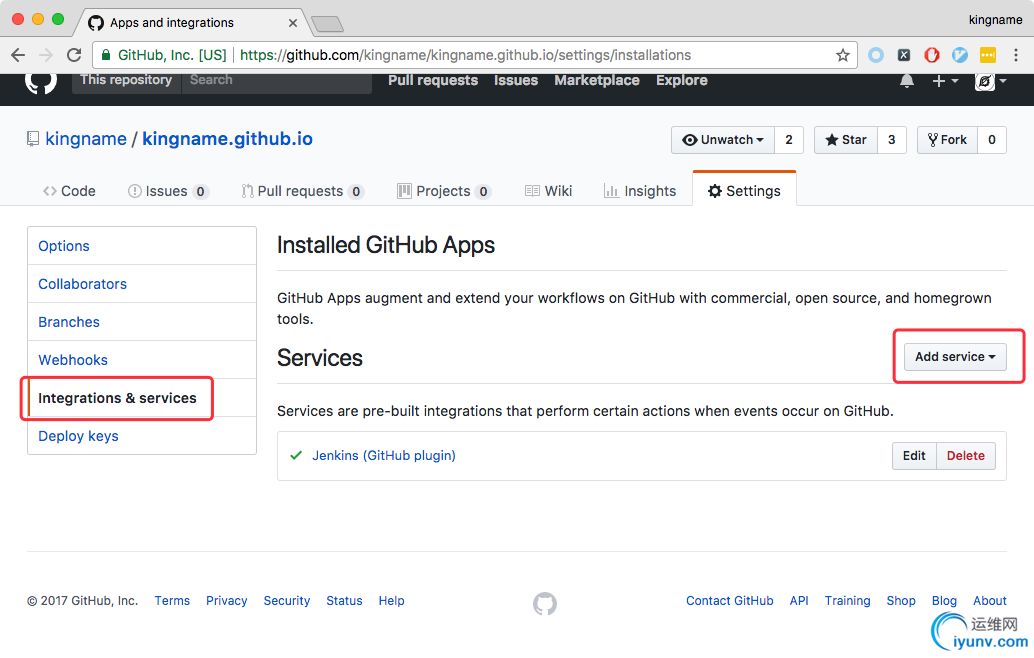Open the Blog footer link

click(x=944, y=601)
